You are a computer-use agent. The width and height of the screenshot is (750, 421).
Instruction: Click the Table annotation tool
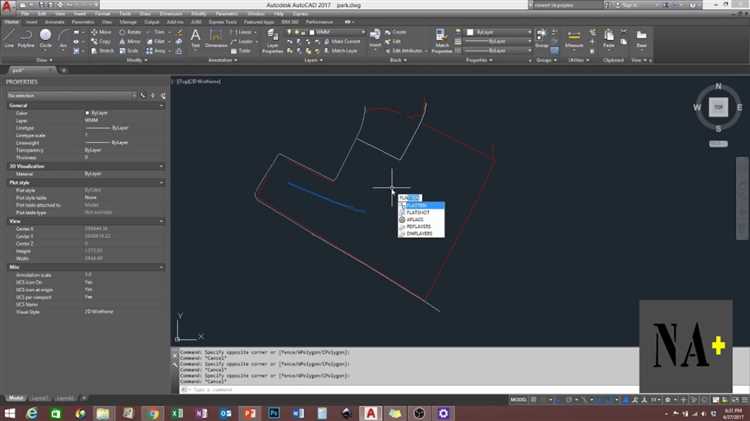(241, 51)
